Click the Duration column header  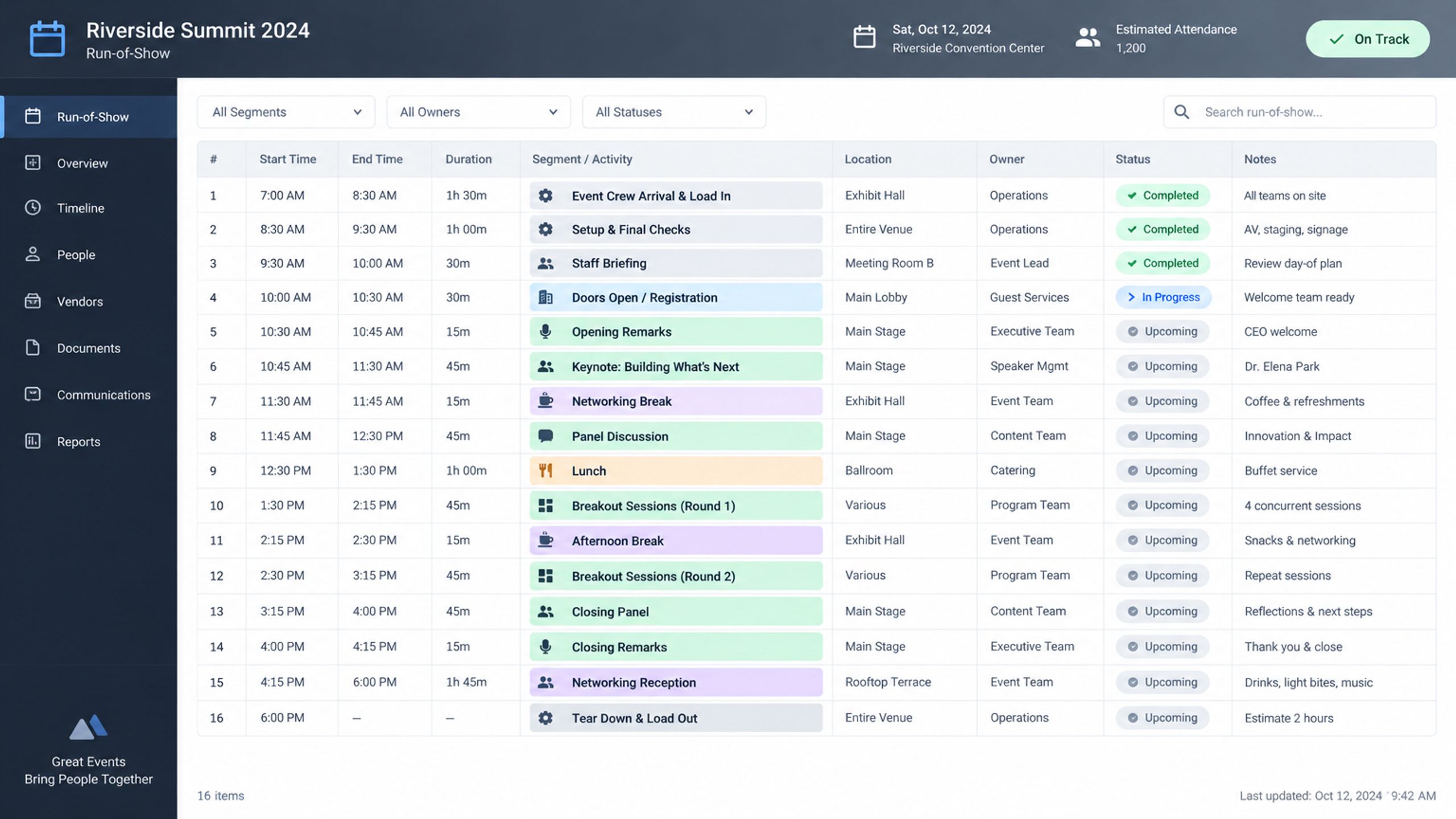(x=469, y=159)
